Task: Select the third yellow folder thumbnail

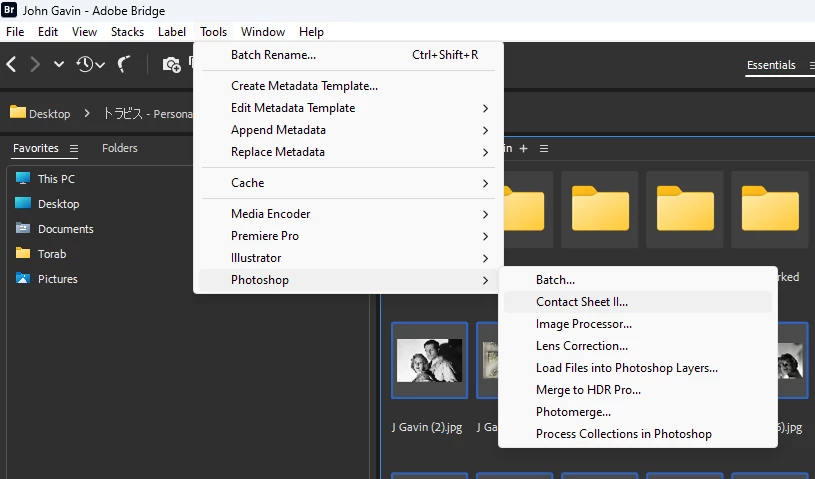Action: coord(685,209)
